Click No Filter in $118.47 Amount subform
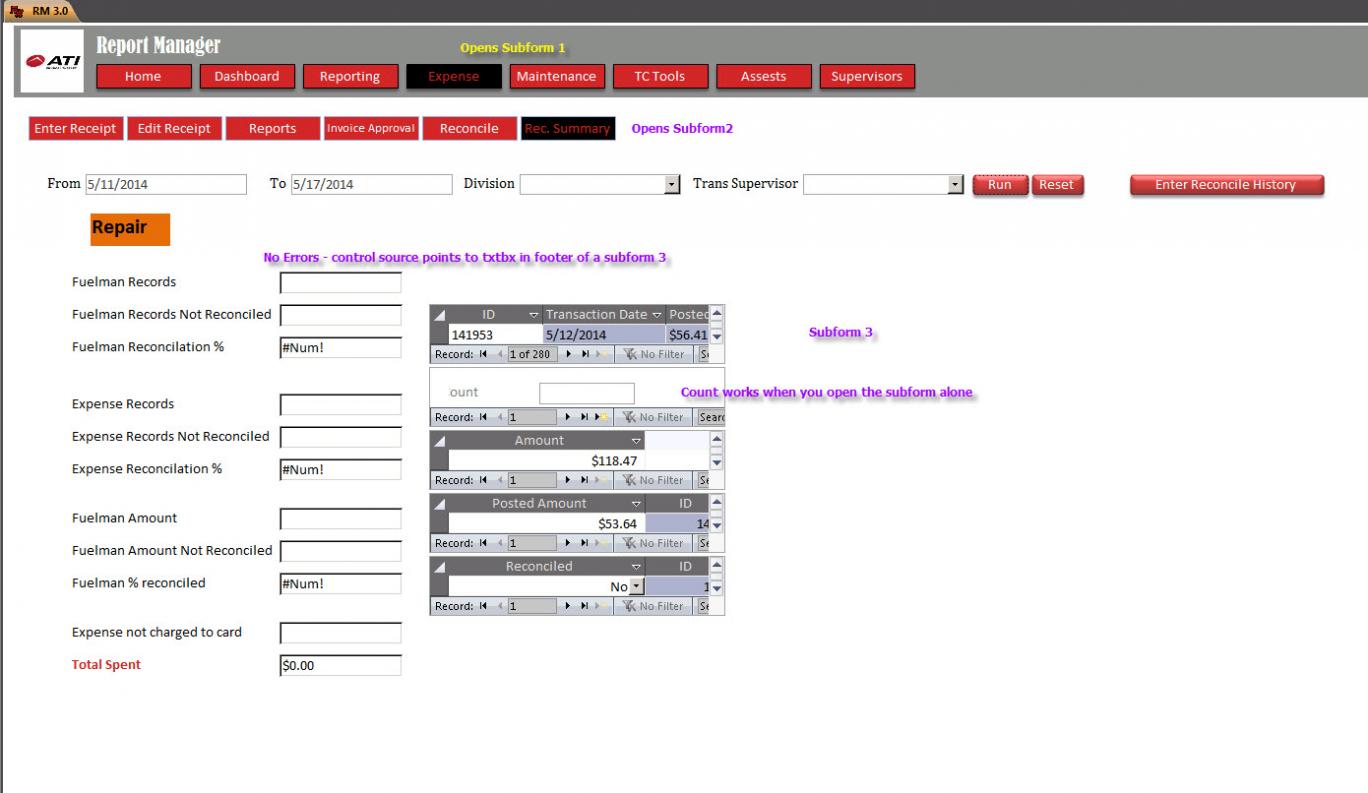This screenshot has height=793, width=1368. point(651,480)
